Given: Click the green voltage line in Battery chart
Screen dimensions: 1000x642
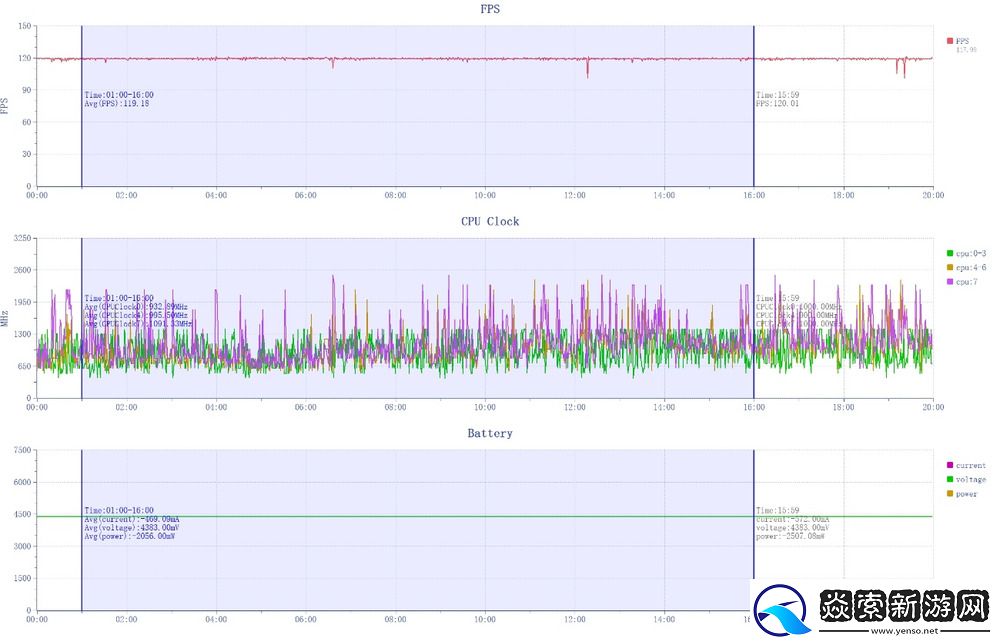Looking at the screenshot, I should tap(400, 516).
